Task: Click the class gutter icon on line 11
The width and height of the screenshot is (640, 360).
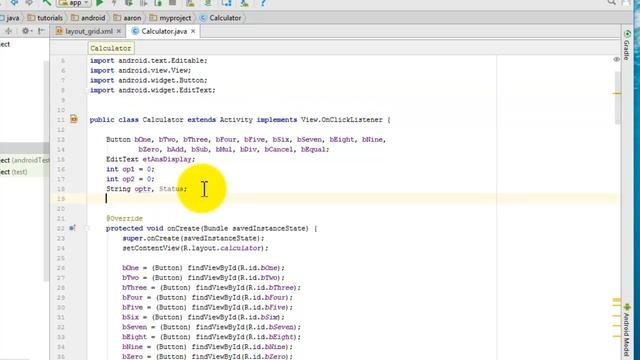Action: [73, 119]
